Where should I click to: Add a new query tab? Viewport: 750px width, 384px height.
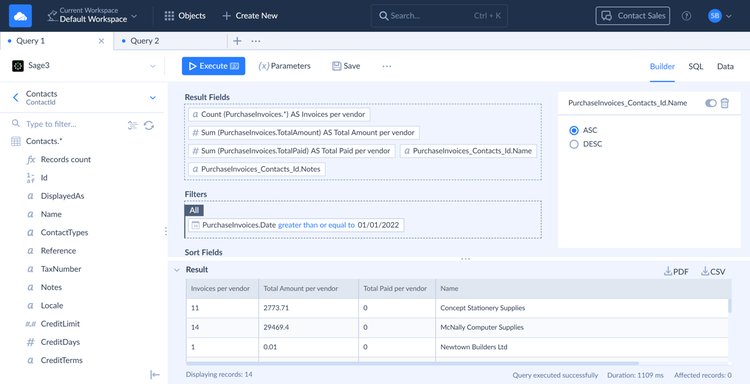click(237, 41)
